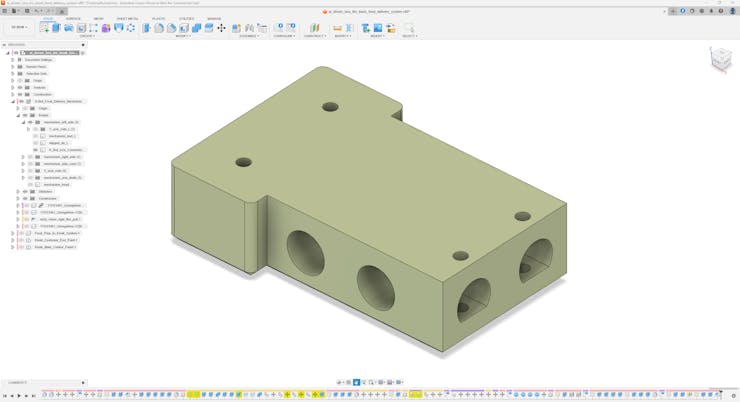Select the Shell tool
This screenshot has height=402, width=740.
184,28
